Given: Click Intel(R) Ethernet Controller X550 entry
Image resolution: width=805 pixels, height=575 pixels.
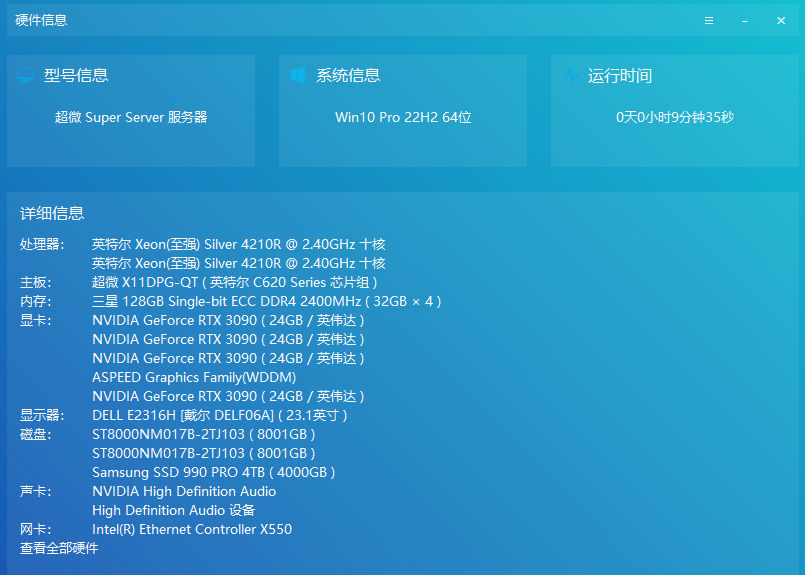Looking at the screenshot, I should [192, 529].
